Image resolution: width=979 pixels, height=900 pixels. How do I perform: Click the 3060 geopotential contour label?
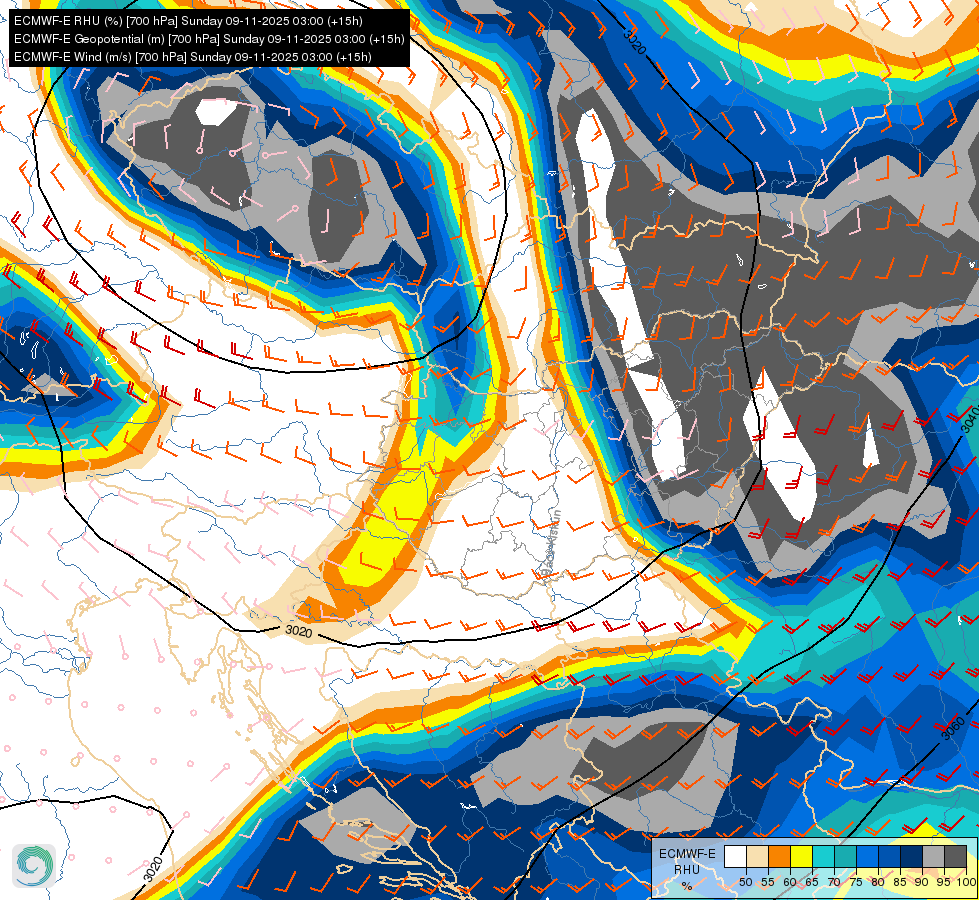click(x=953, y=729)
